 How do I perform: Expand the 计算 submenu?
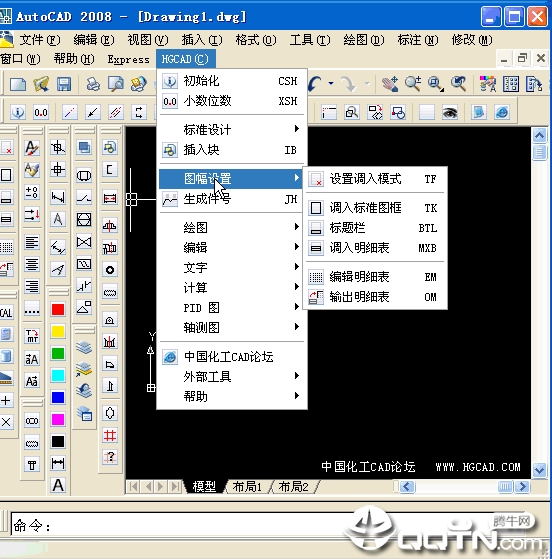pos(232,287)
